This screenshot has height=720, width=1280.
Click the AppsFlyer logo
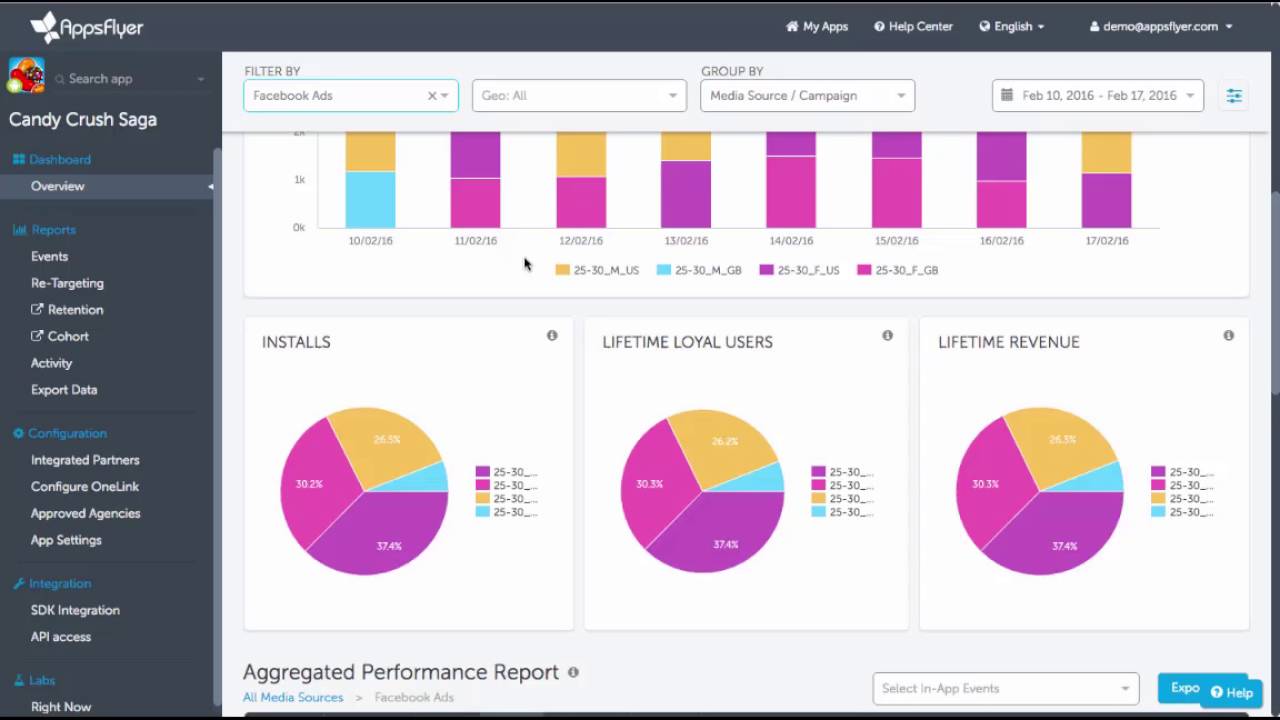point(88,27)
